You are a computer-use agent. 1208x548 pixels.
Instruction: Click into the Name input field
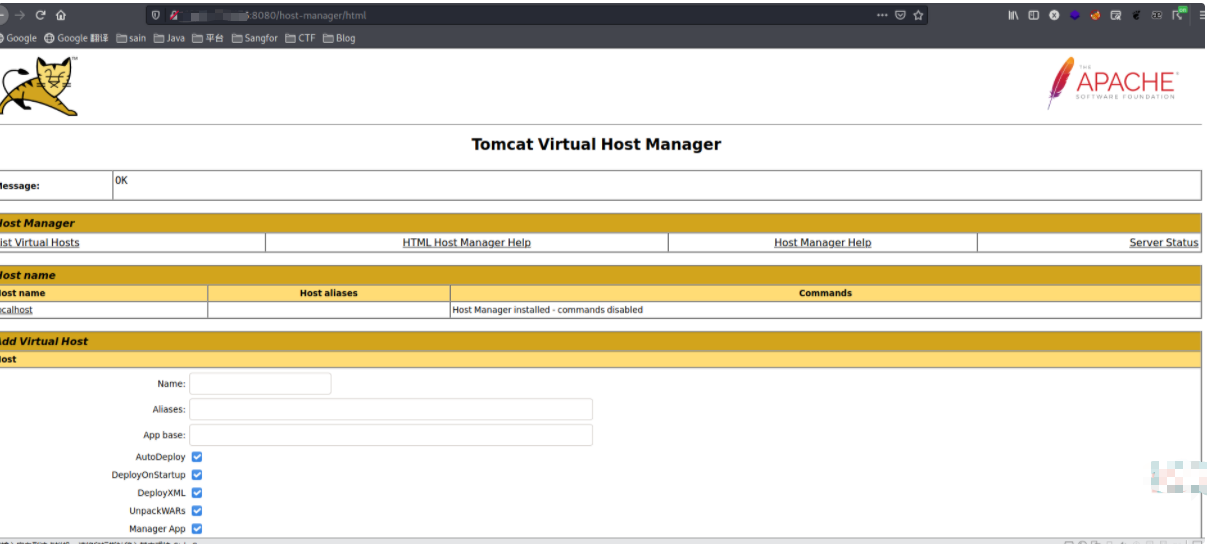(260, 384)
